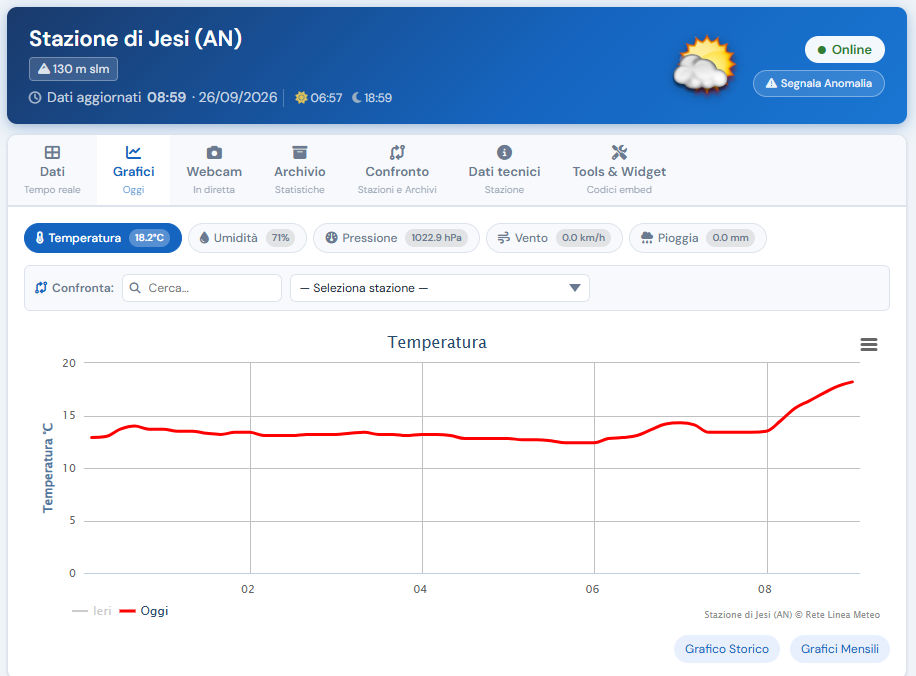This screenshot has height=676, width=916.
Task: Click the Confronto arrows icon
Action: click(x=397, y=152)
